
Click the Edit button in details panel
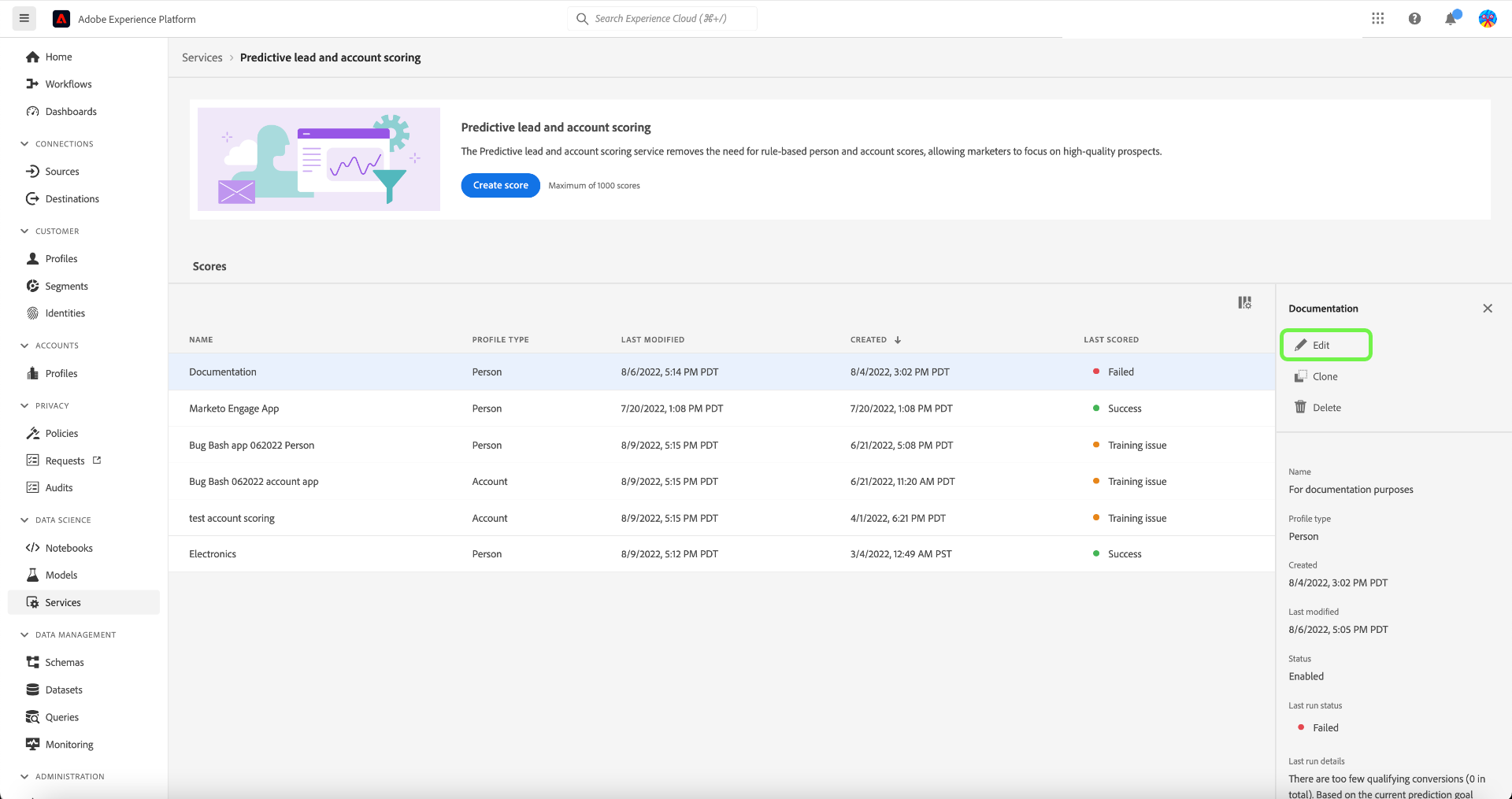click(1326, 346)
